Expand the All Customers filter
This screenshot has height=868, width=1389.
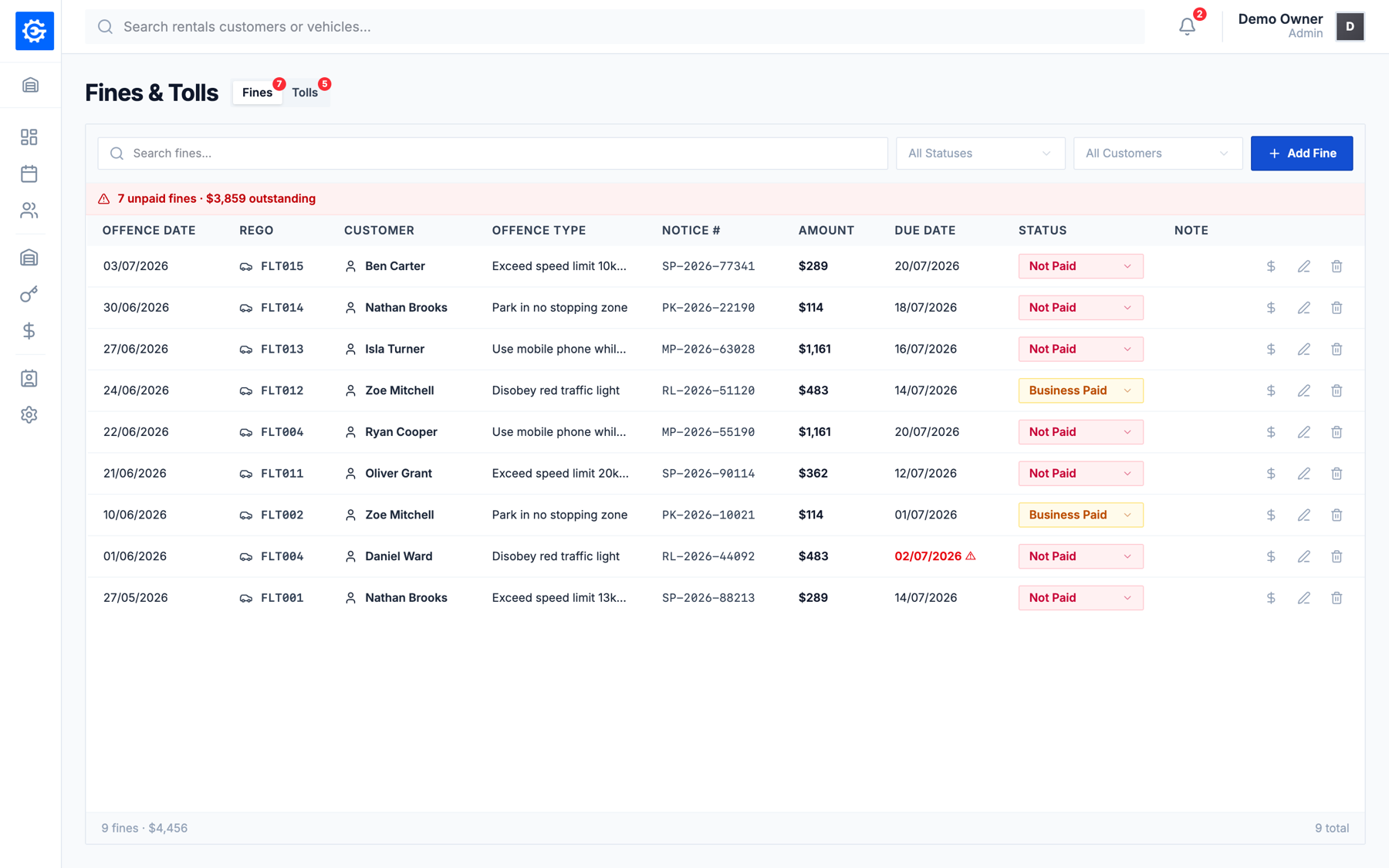(1157, 154)
